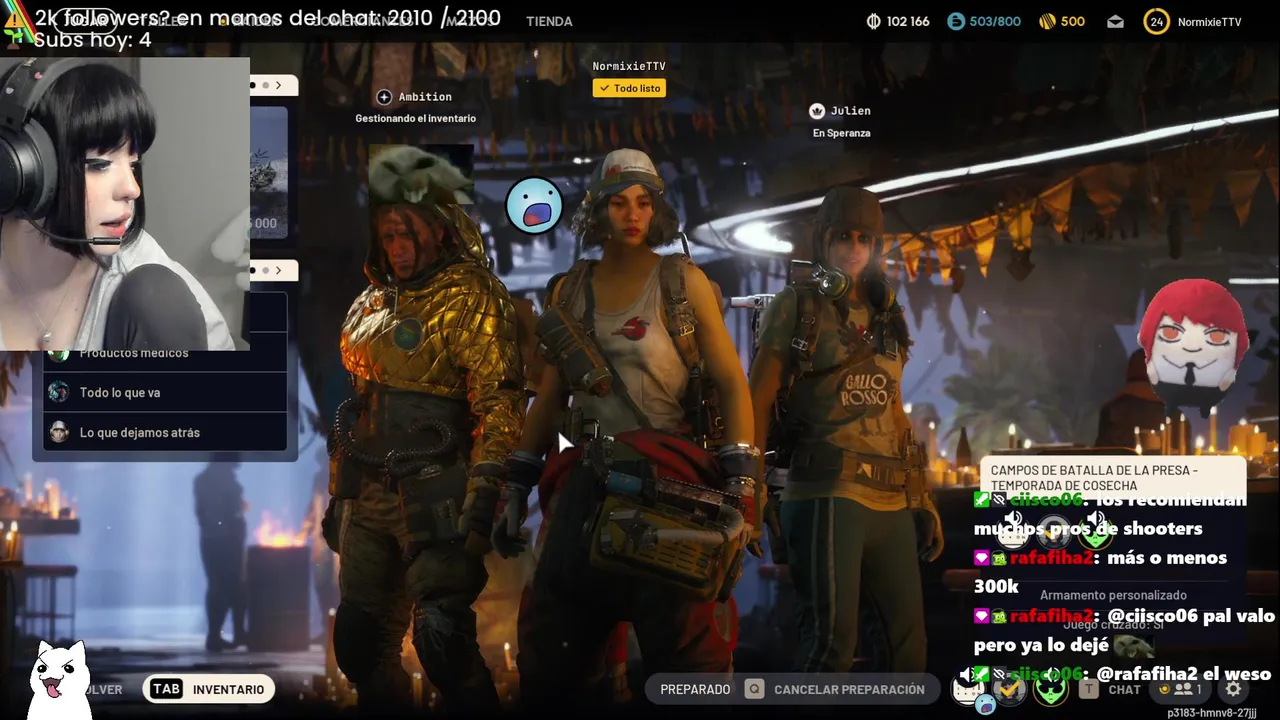Click the PREPARADO status label
The width and height of the screenshot is (1280, 720).
point(695,689)
